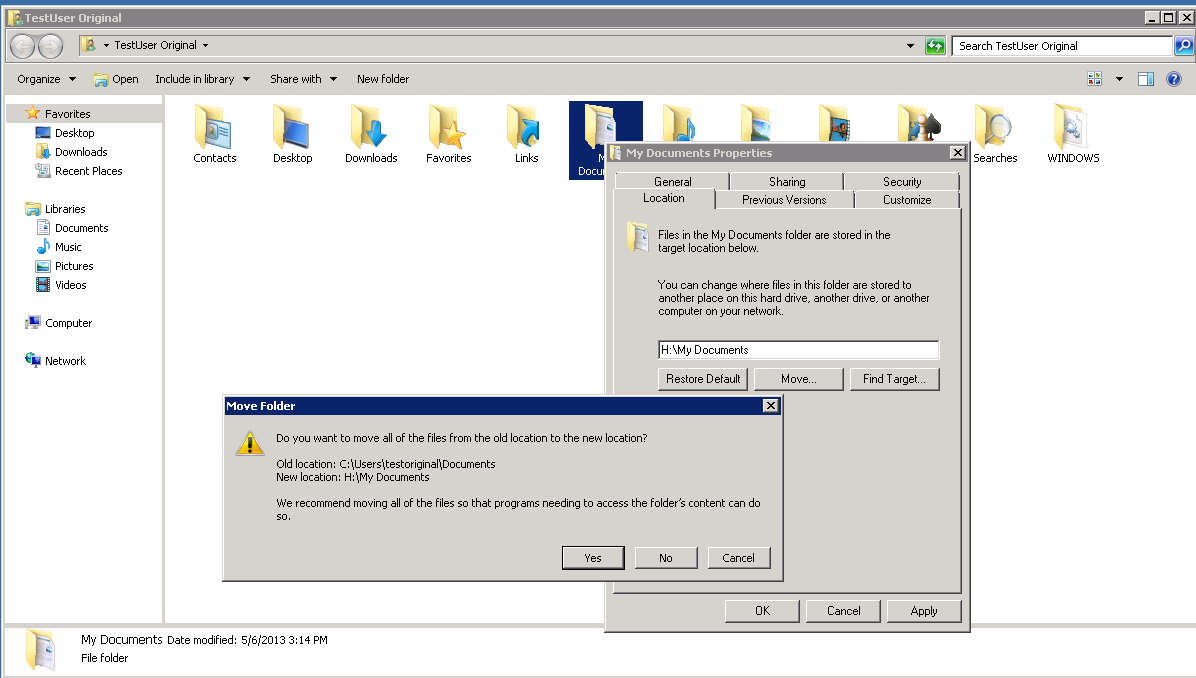The width and height of the screenshot is (1196, 678).
Task: Select the Saved Games folder icon
Action: tap(918, 122)
